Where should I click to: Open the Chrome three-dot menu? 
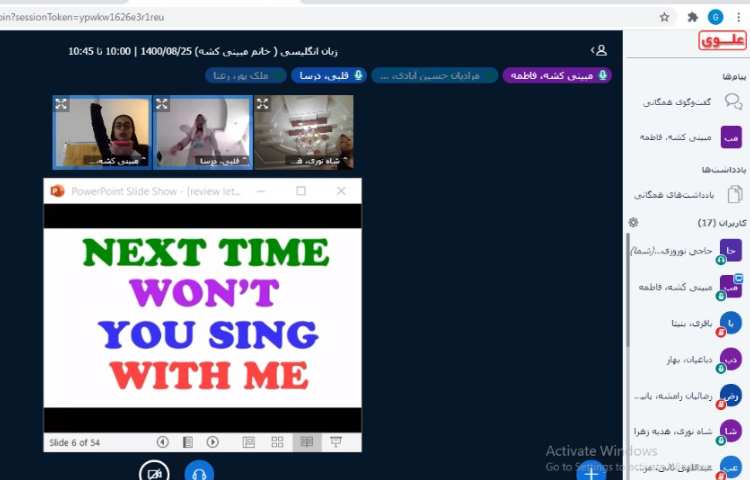(739, 17)
